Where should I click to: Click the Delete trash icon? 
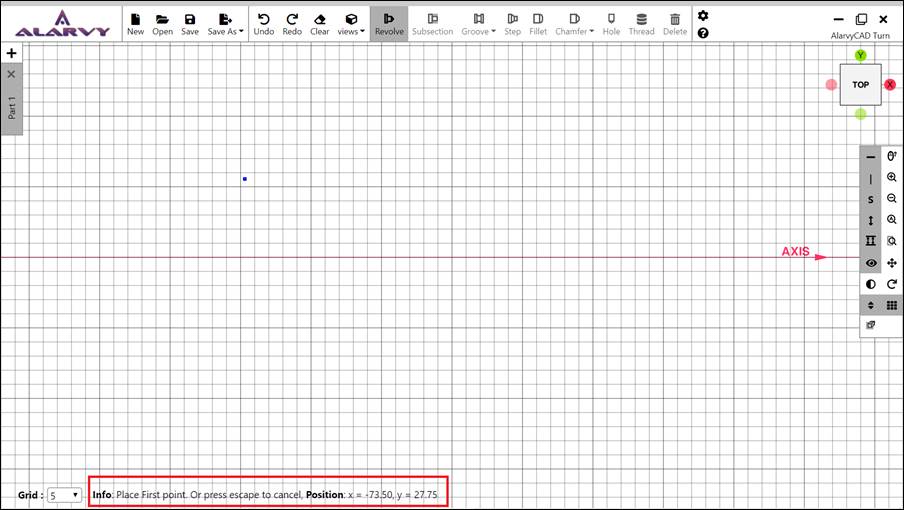click(675, 24)
